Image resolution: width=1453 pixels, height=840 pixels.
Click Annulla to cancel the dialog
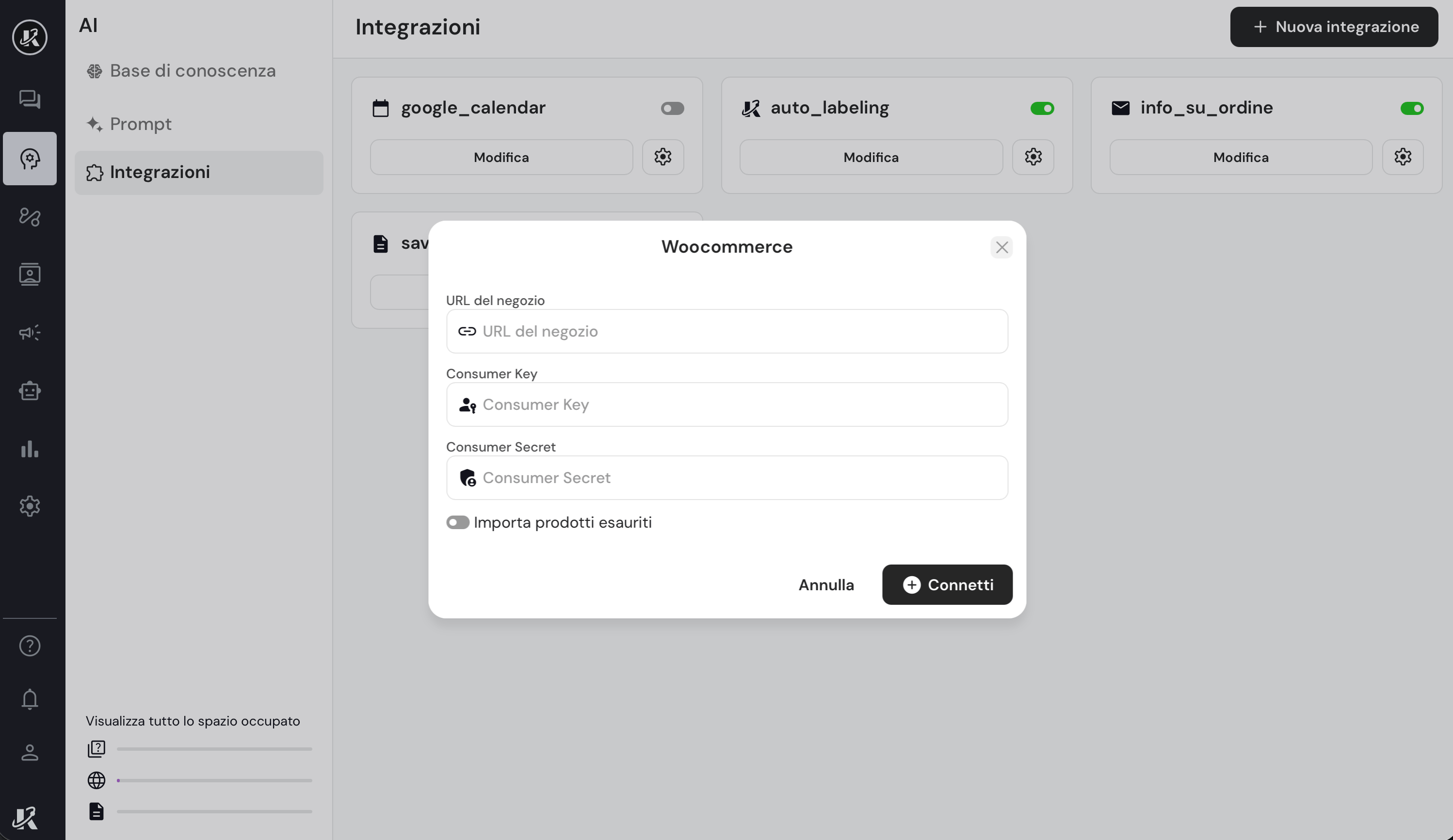[x=825, y=584]
